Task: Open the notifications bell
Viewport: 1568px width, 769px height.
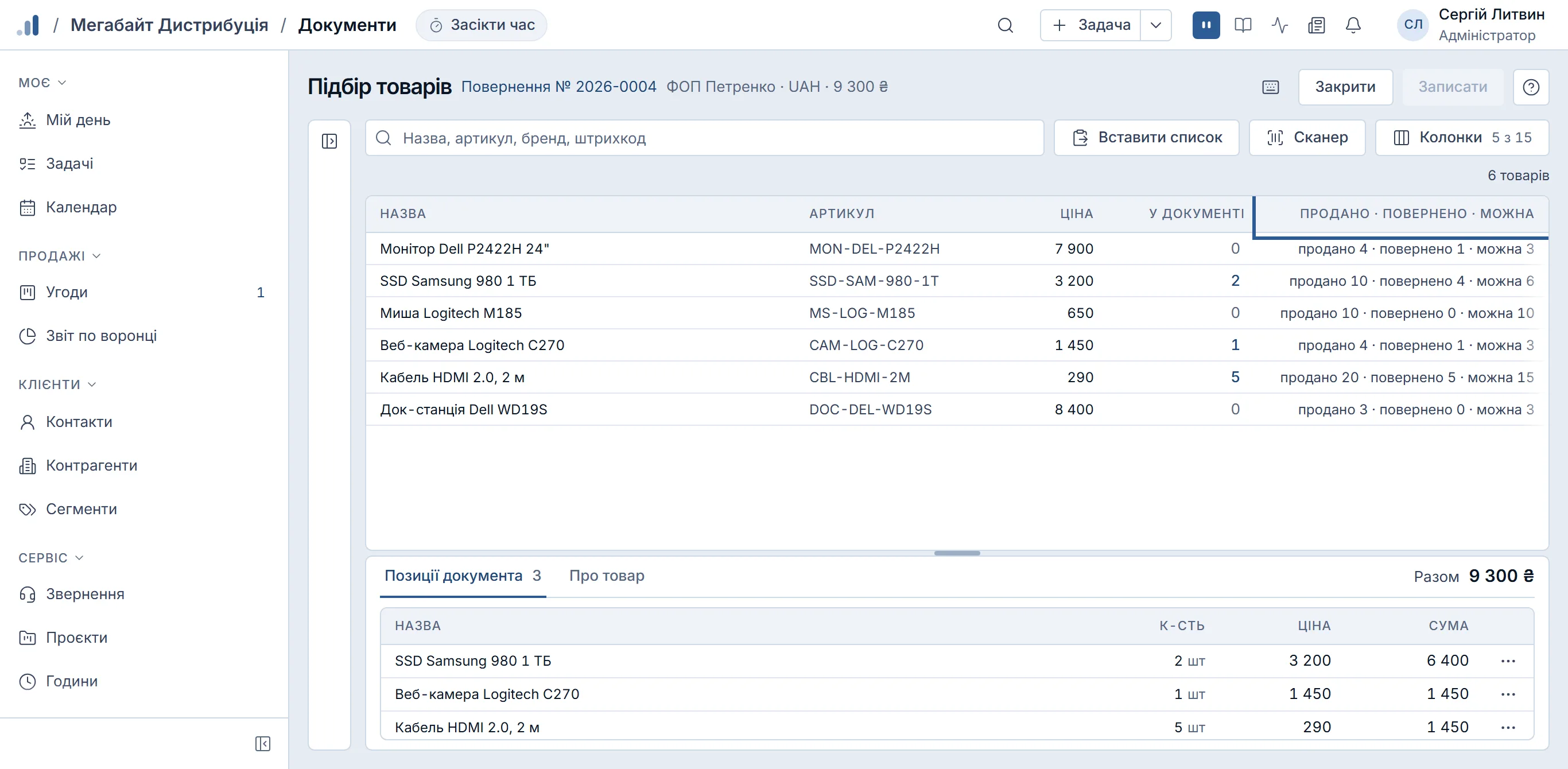Action: 1353,25
